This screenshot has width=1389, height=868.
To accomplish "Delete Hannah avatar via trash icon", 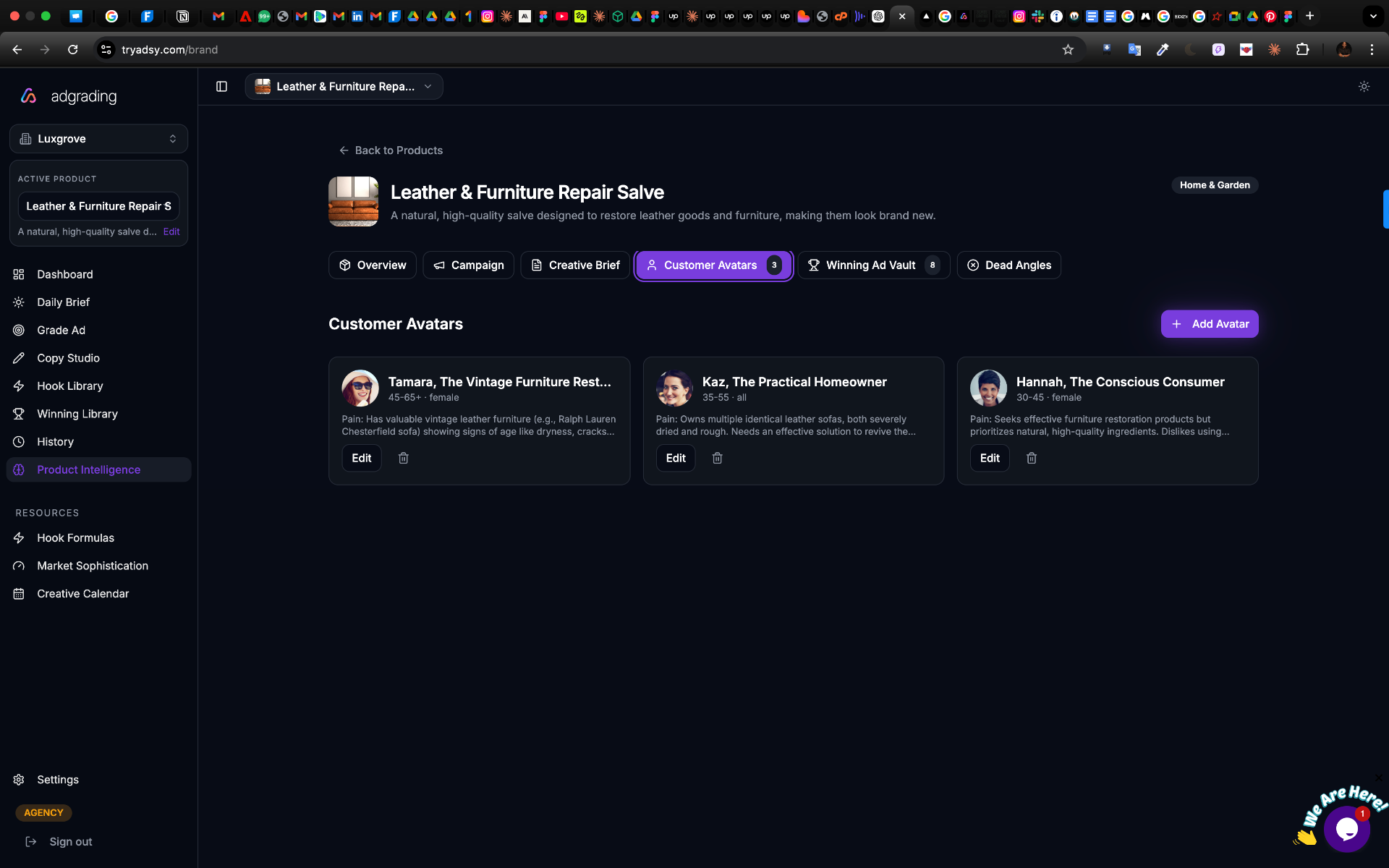I will point(1032,458).
